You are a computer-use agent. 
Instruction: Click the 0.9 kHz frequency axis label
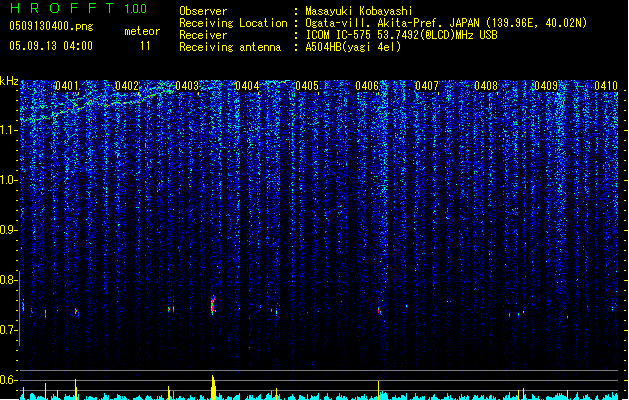pyautogui.click(x=8, y=230)
